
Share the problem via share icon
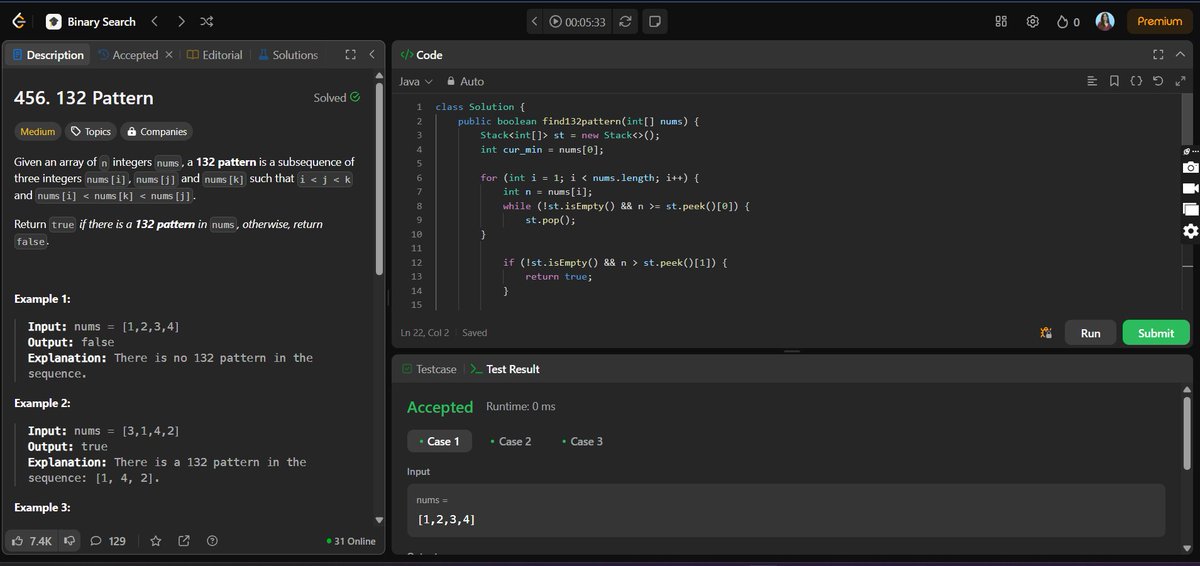(x=184, y=541)
